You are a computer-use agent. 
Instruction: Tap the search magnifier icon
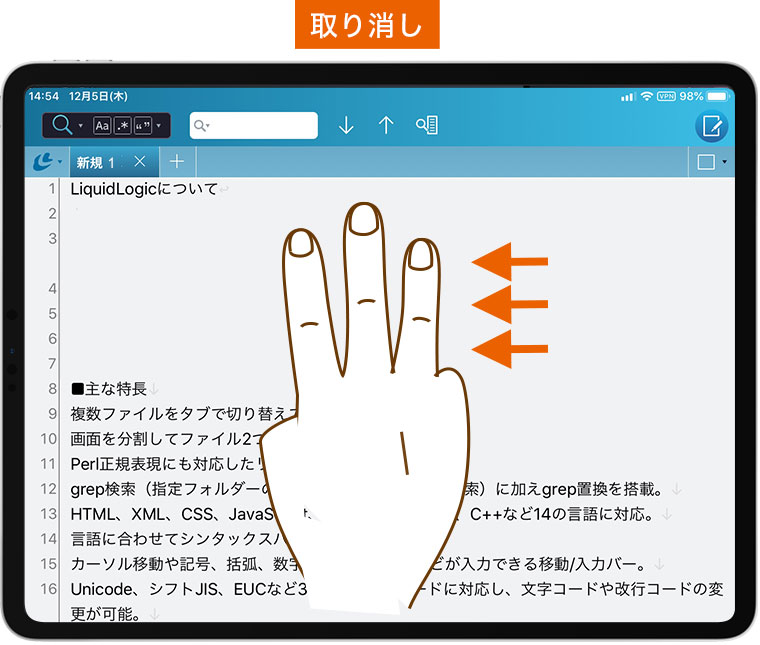[x=62, y=125]
